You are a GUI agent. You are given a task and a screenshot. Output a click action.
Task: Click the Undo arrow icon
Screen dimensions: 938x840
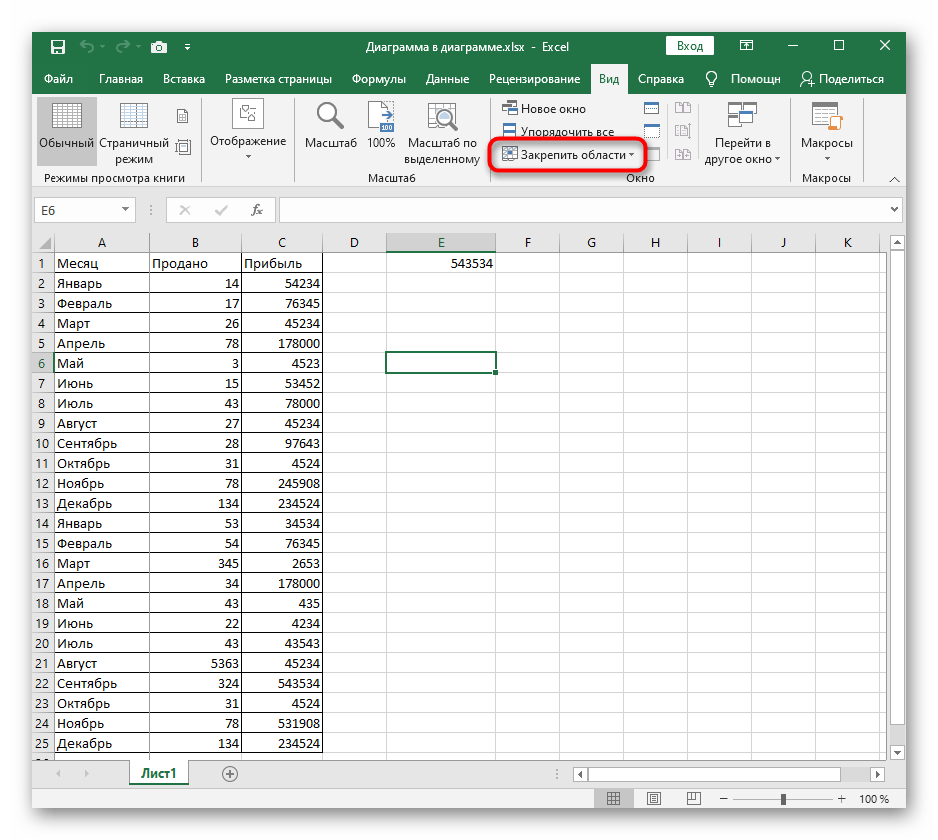87,46
